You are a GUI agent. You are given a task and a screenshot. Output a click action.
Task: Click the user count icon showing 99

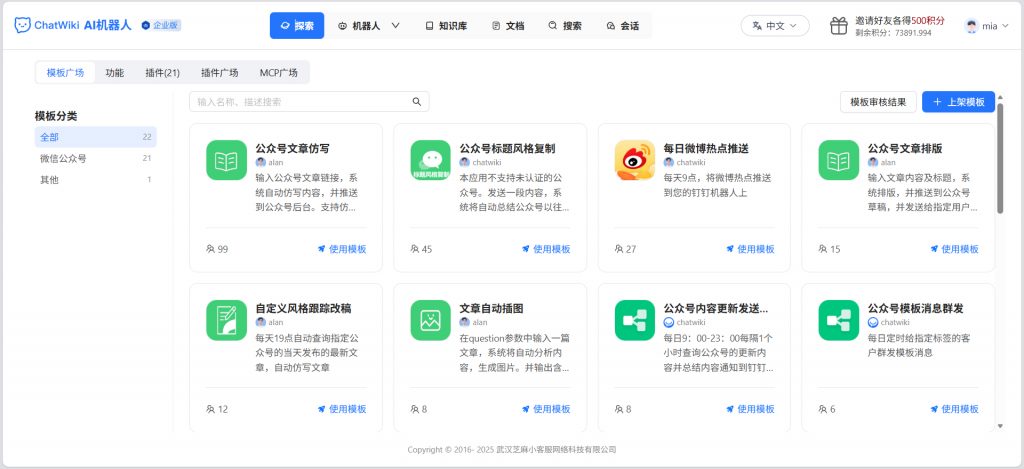(x=210, y=249)
